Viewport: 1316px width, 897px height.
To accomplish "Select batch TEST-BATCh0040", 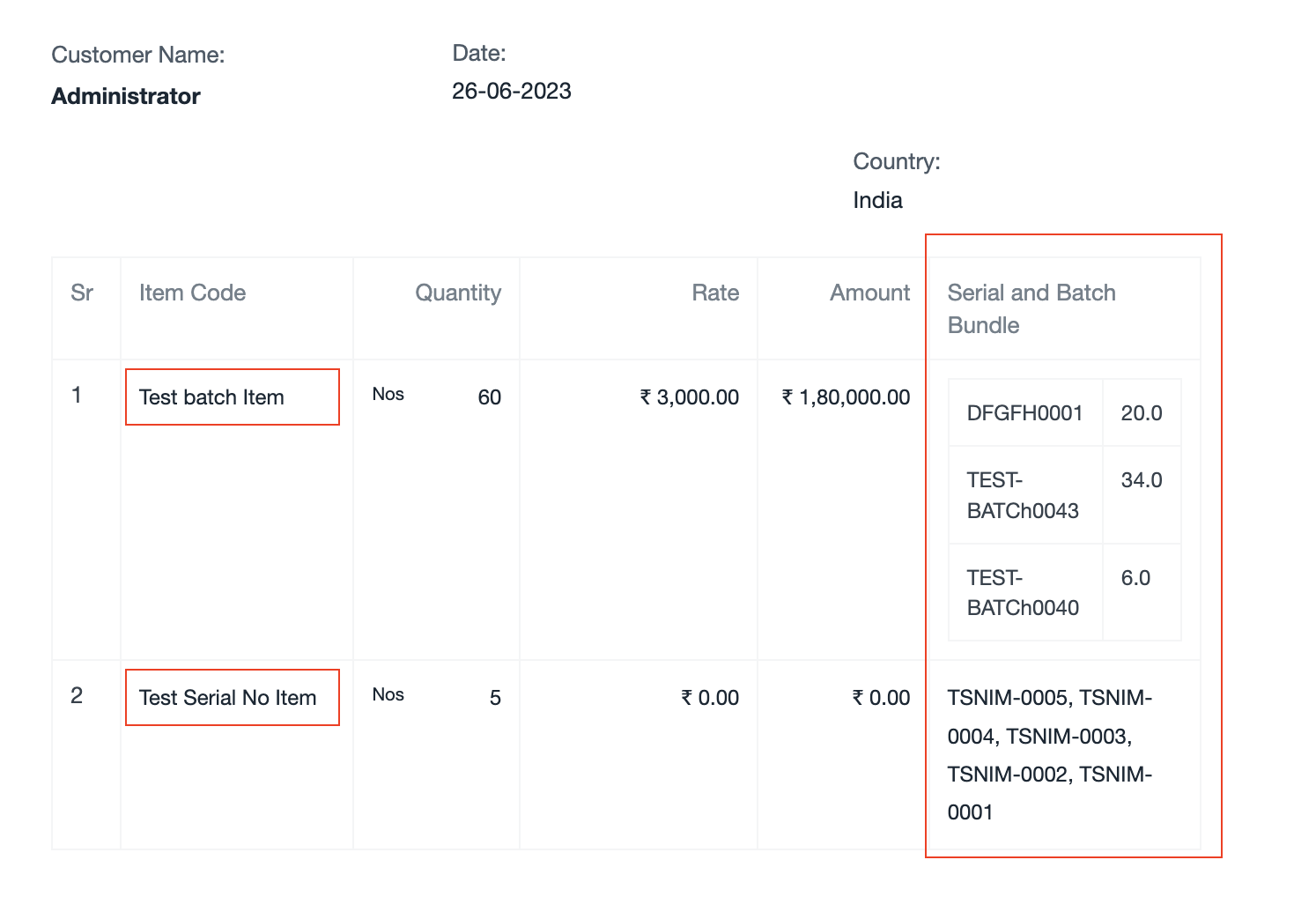I will tap(1023, 592).
